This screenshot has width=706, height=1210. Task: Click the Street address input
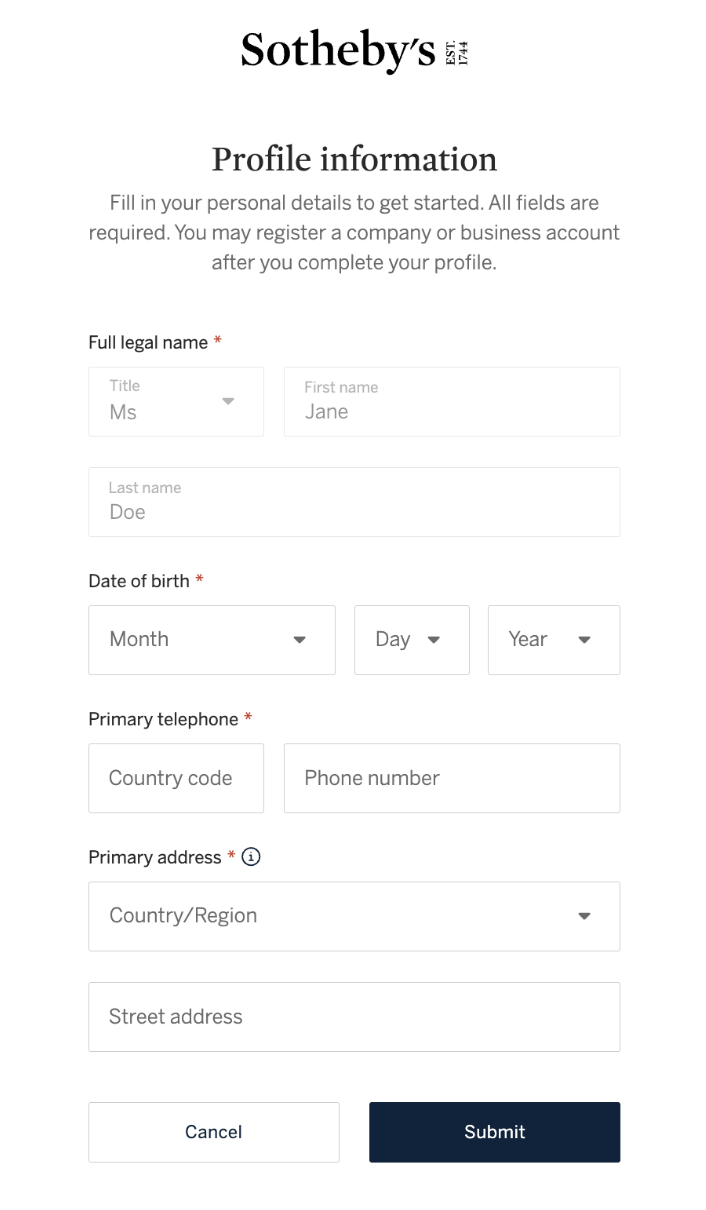click(x=353, y=1017)
